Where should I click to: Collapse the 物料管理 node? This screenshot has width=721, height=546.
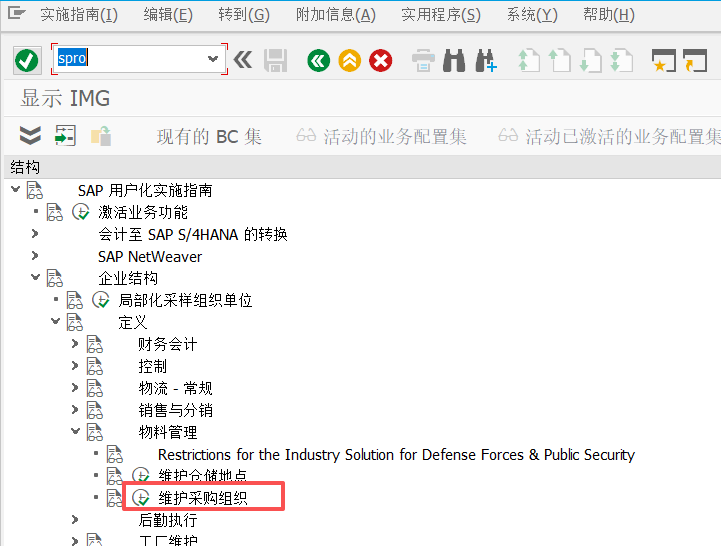click(x=76, y=431)
